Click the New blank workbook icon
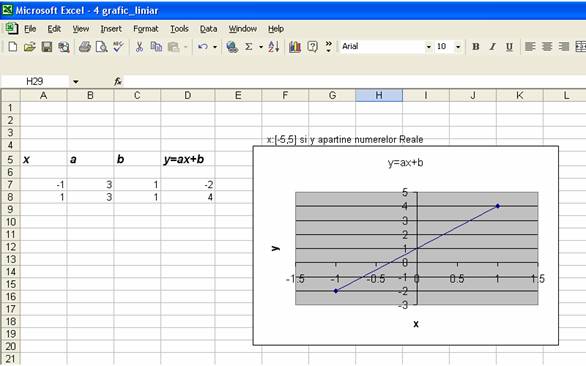 (12, 47)
